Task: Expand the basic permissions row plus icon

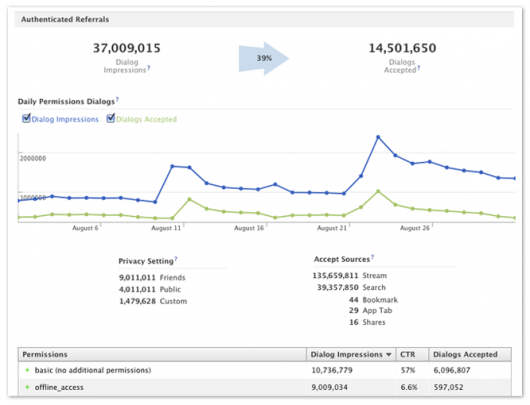Action: [27, 370]
